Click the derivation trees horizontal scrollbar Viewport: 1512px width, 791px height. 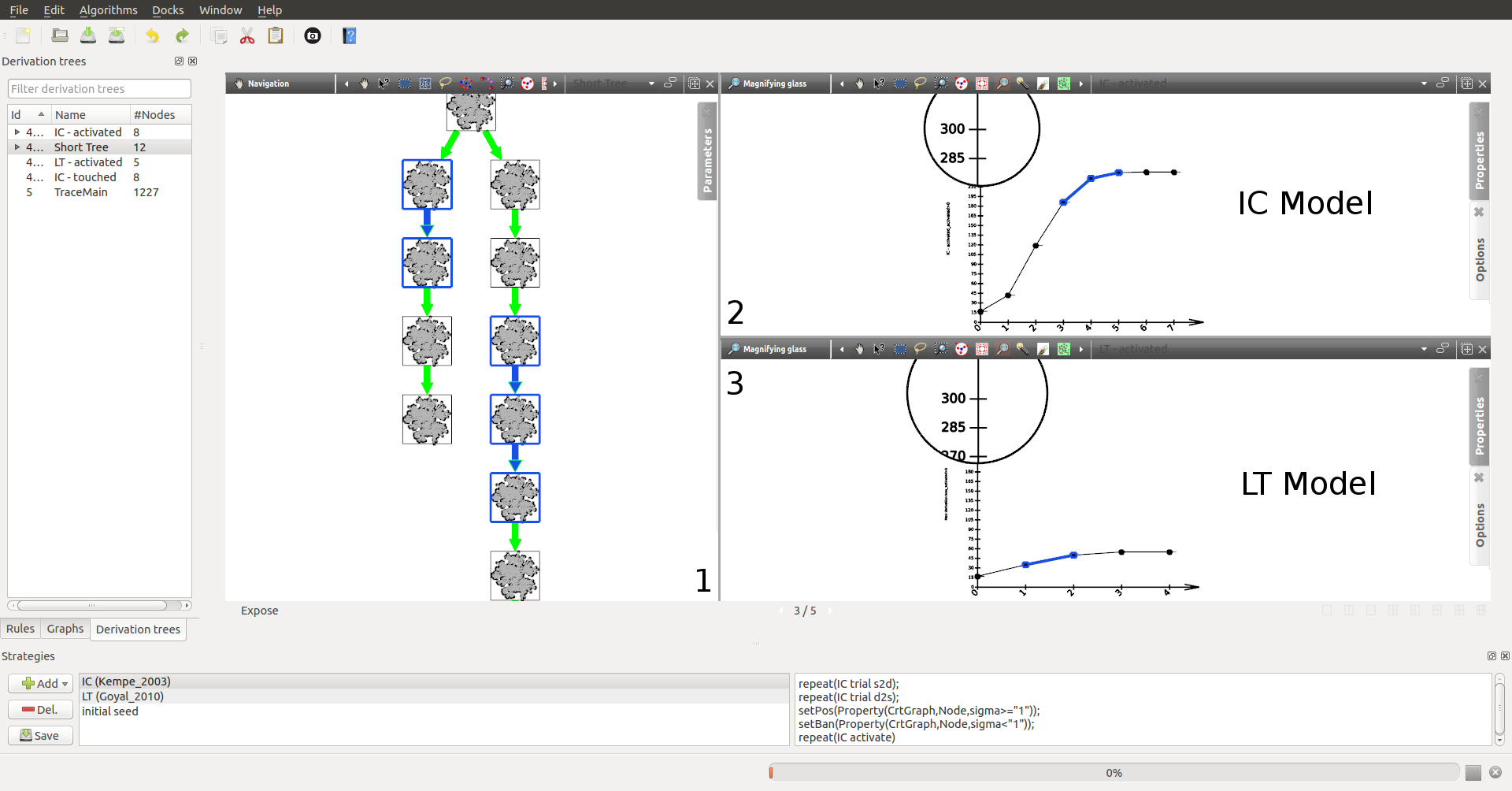pyautogui.click(x=92, y=606)
